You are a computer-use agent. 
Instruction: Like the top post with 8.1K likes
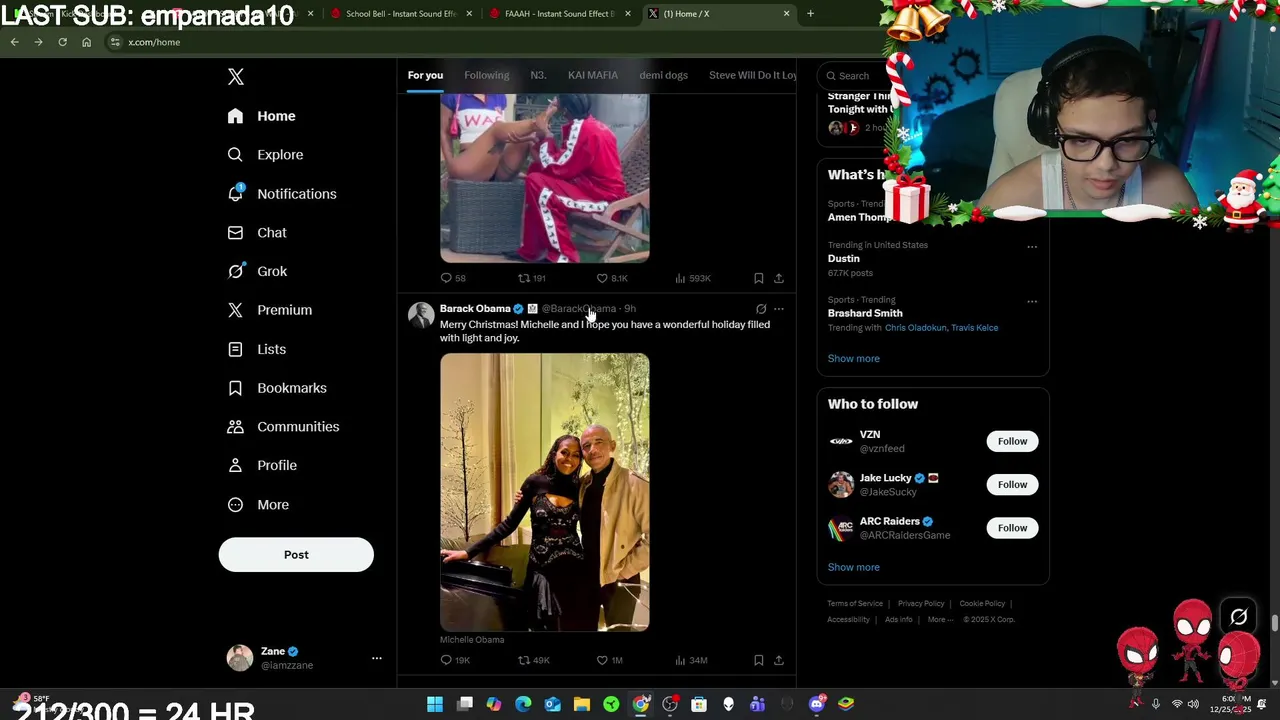click(x=612, y=278)
